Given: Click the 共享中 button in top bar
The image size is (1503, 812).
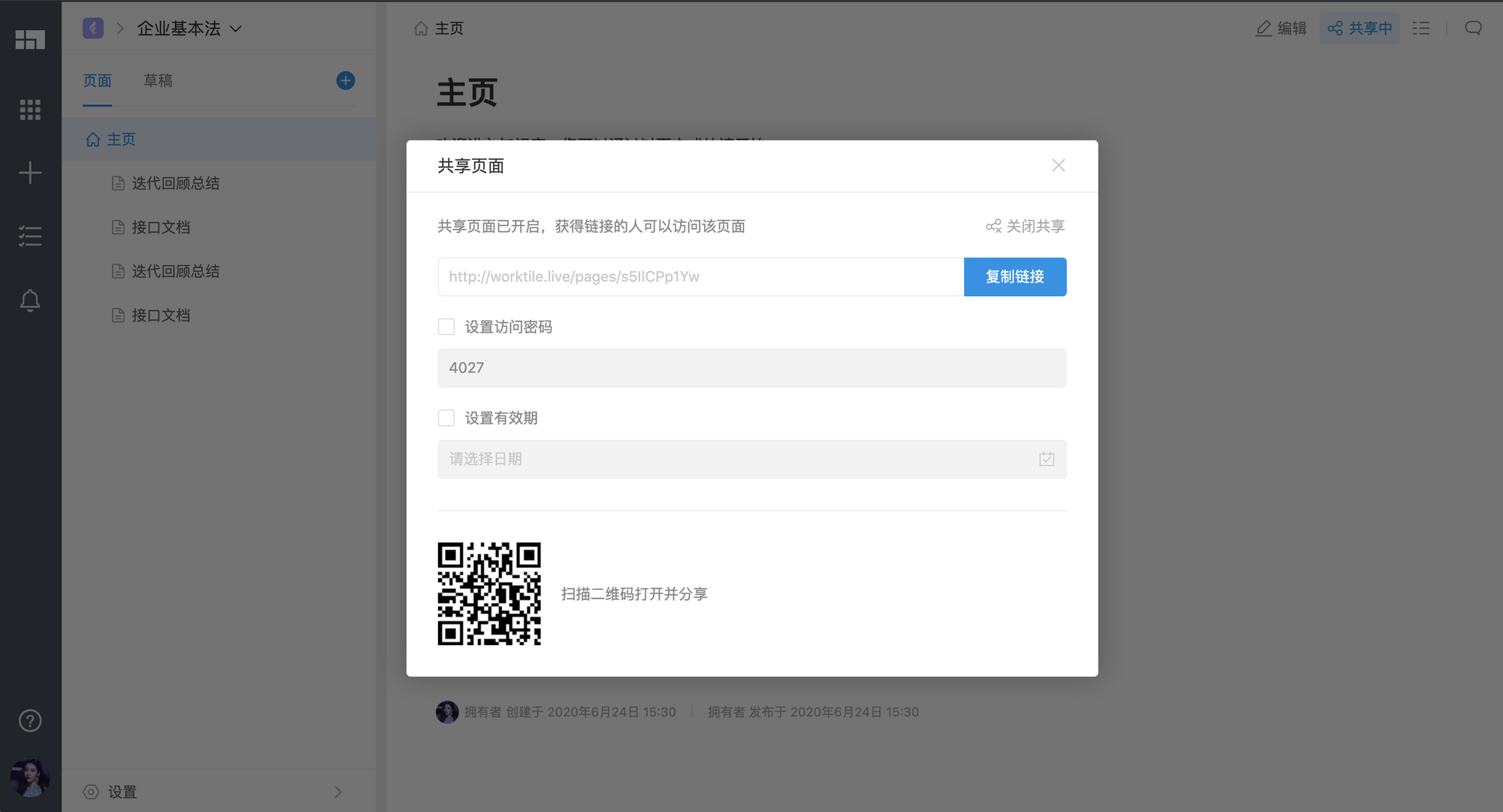Looking at the screenshot, I should [x=1359, y=29].
